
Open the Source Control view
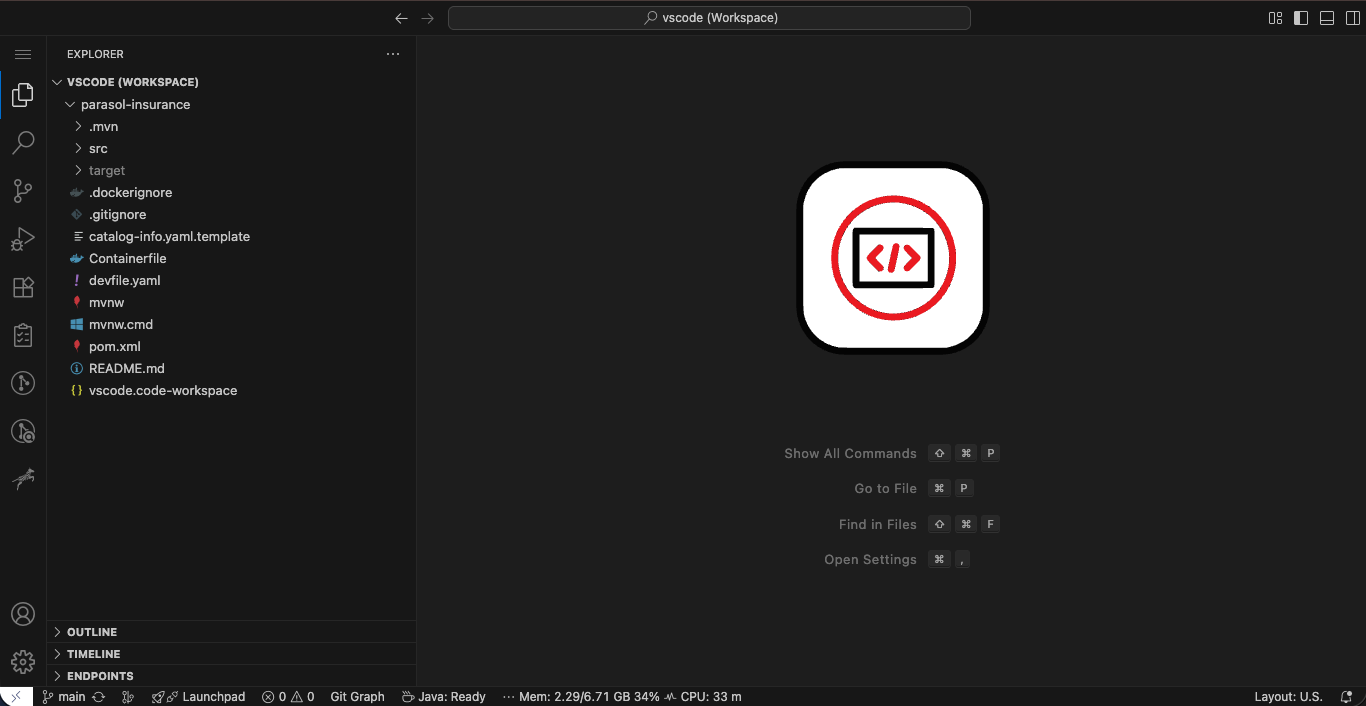tap(23, 191)
